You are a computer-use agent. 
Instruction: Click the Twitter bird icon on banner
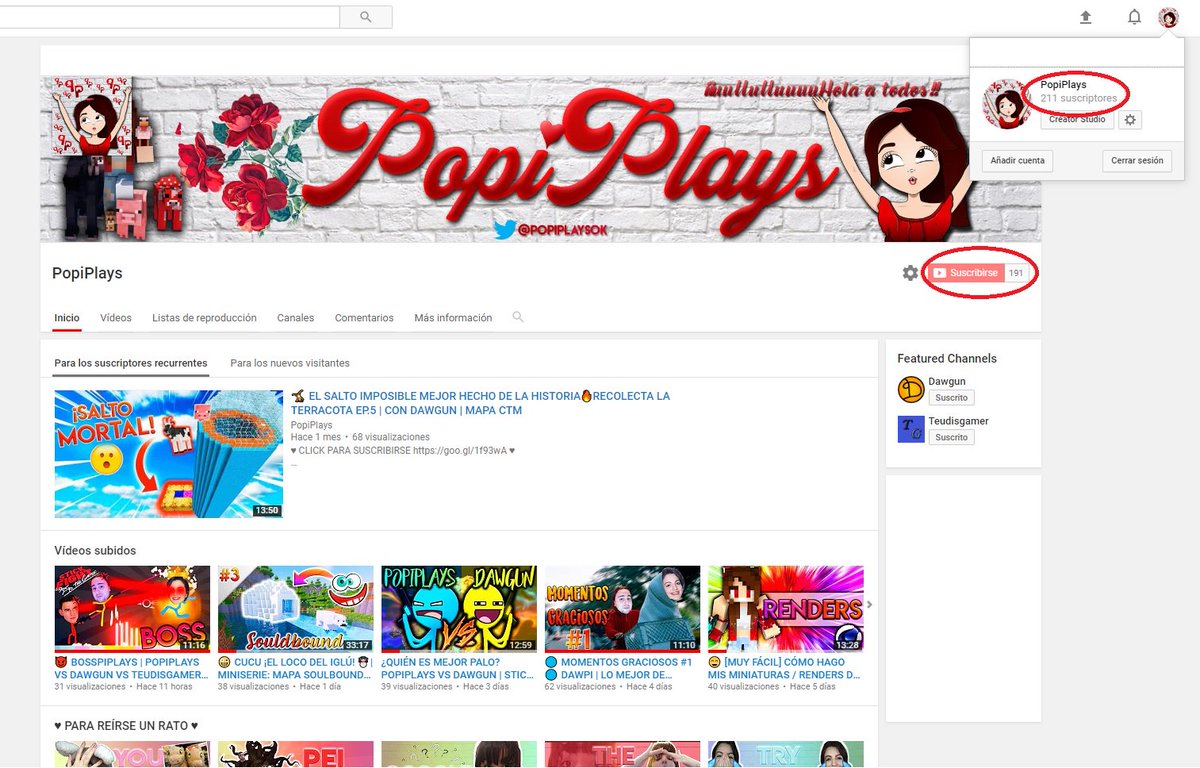coord(504,230)
